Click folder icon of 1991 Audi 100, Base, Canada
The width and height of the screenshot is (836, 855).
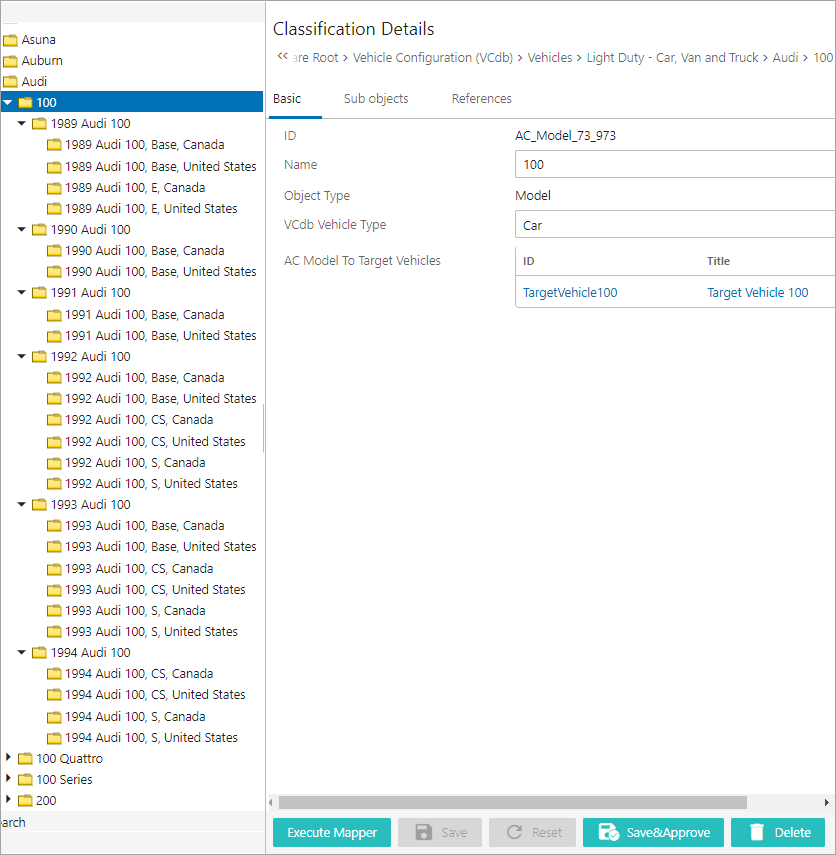(x=54, y=315)
